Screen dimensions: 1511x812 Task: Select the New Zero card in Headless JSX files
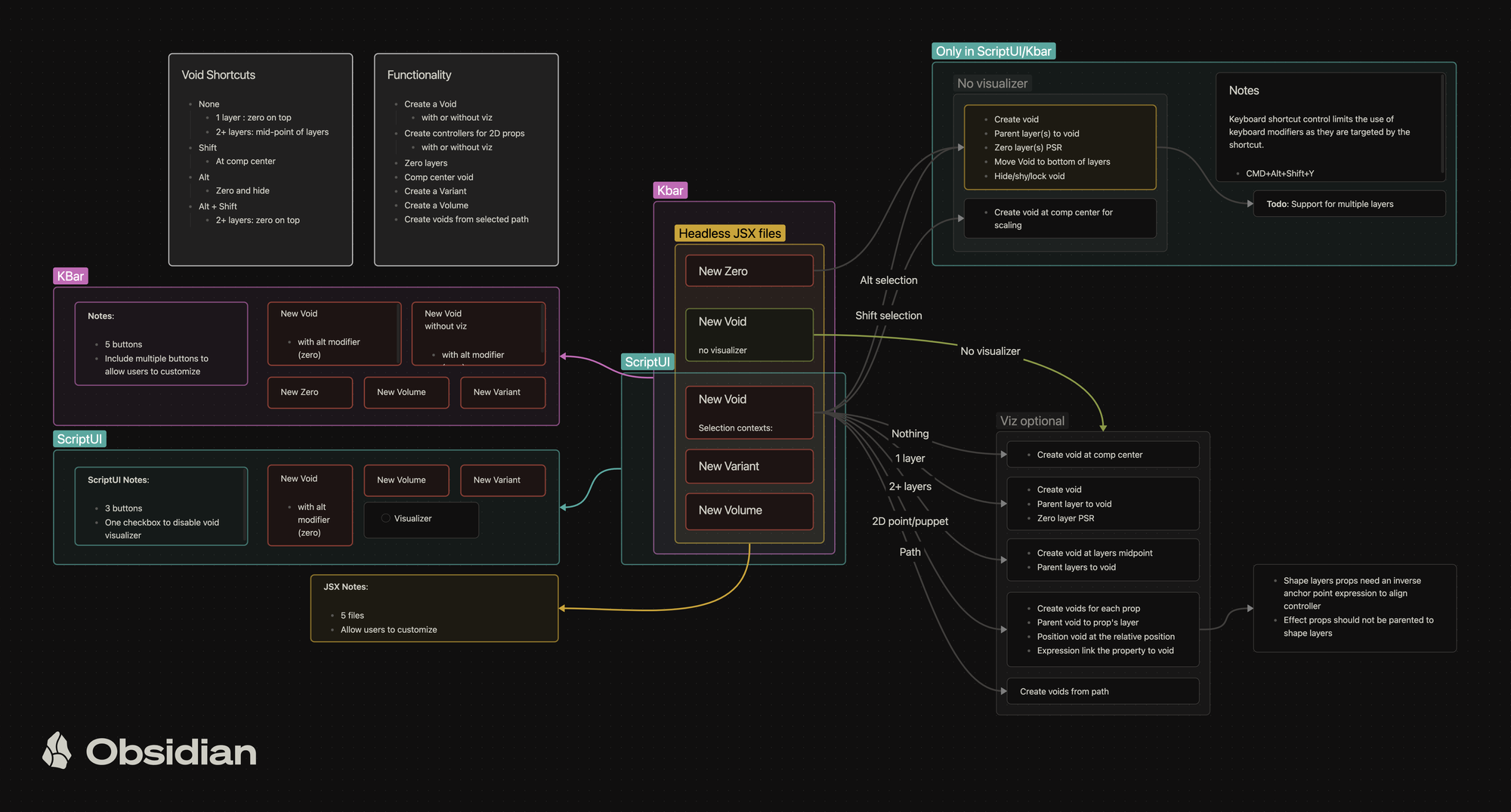coord(749,271)
